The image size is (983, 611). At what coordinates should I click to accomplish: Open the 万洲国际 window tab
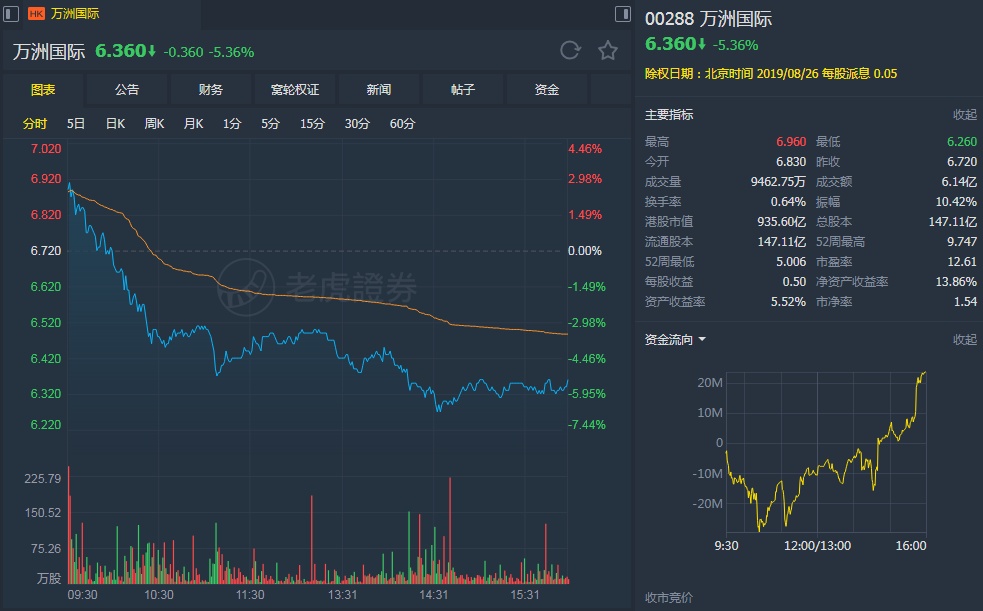[x=75, y=14]
